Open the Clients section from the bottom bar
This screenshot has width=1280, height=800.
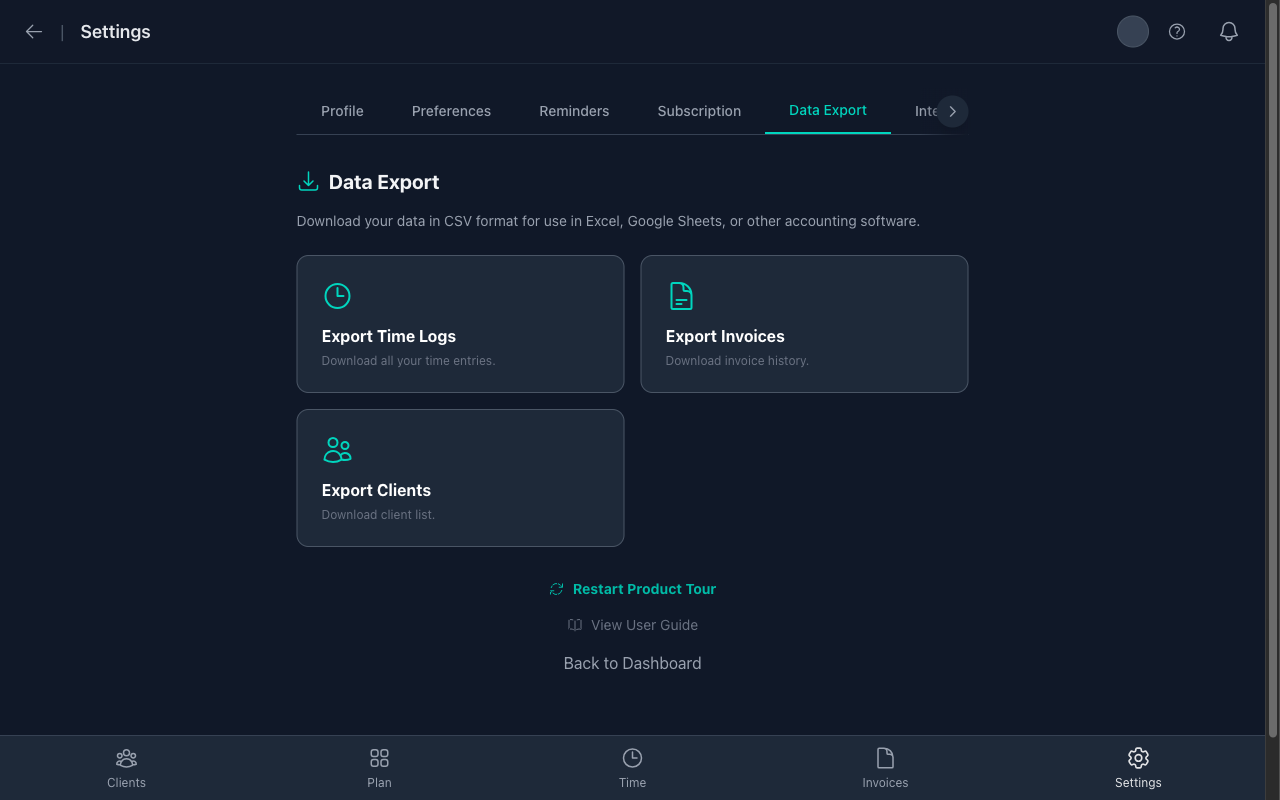[126, 766]
